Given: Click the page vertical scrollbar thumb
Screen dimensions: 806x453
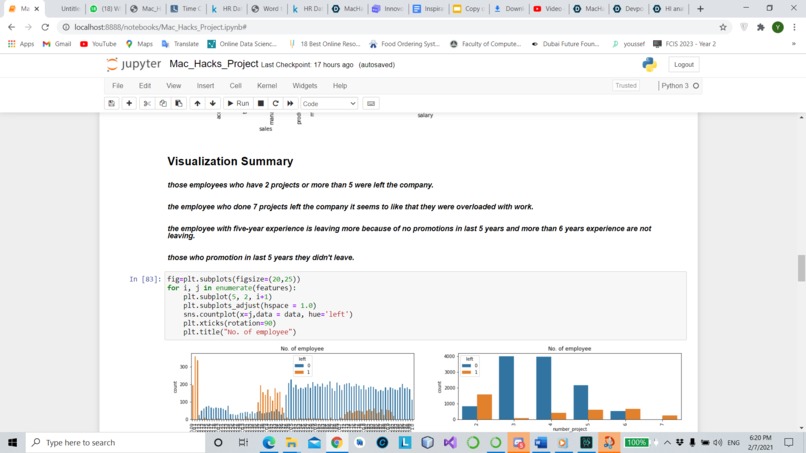Looking at the screenshot, I should coord(801,268).
